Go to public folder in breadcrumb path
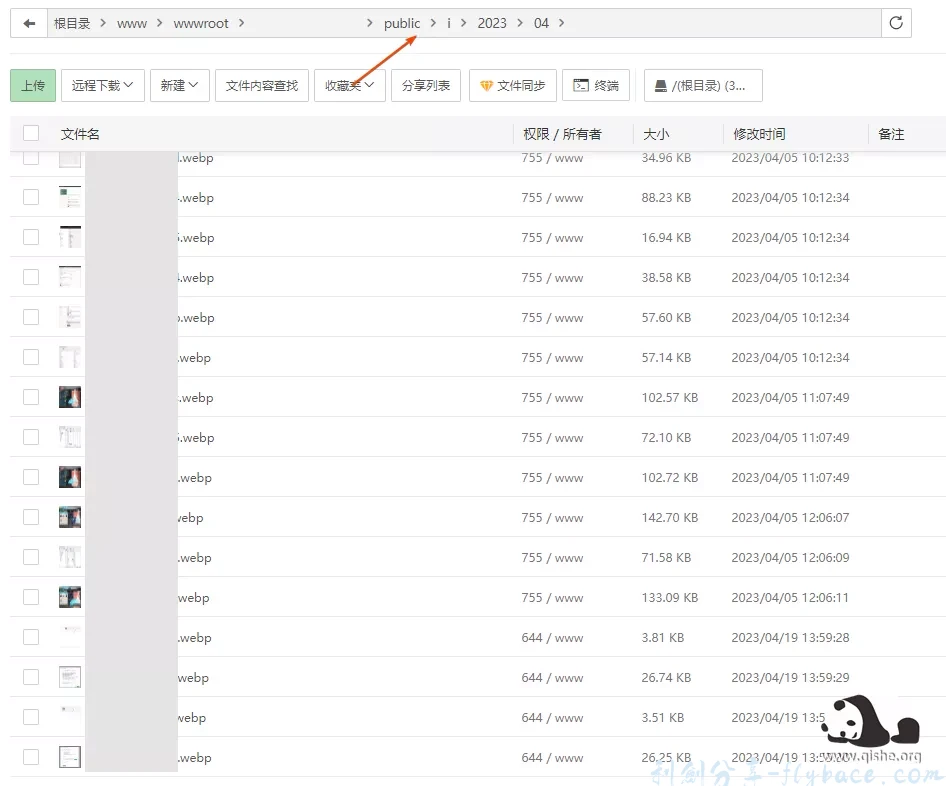The height and width of the screenshot is (786, 946). point(402,23)
